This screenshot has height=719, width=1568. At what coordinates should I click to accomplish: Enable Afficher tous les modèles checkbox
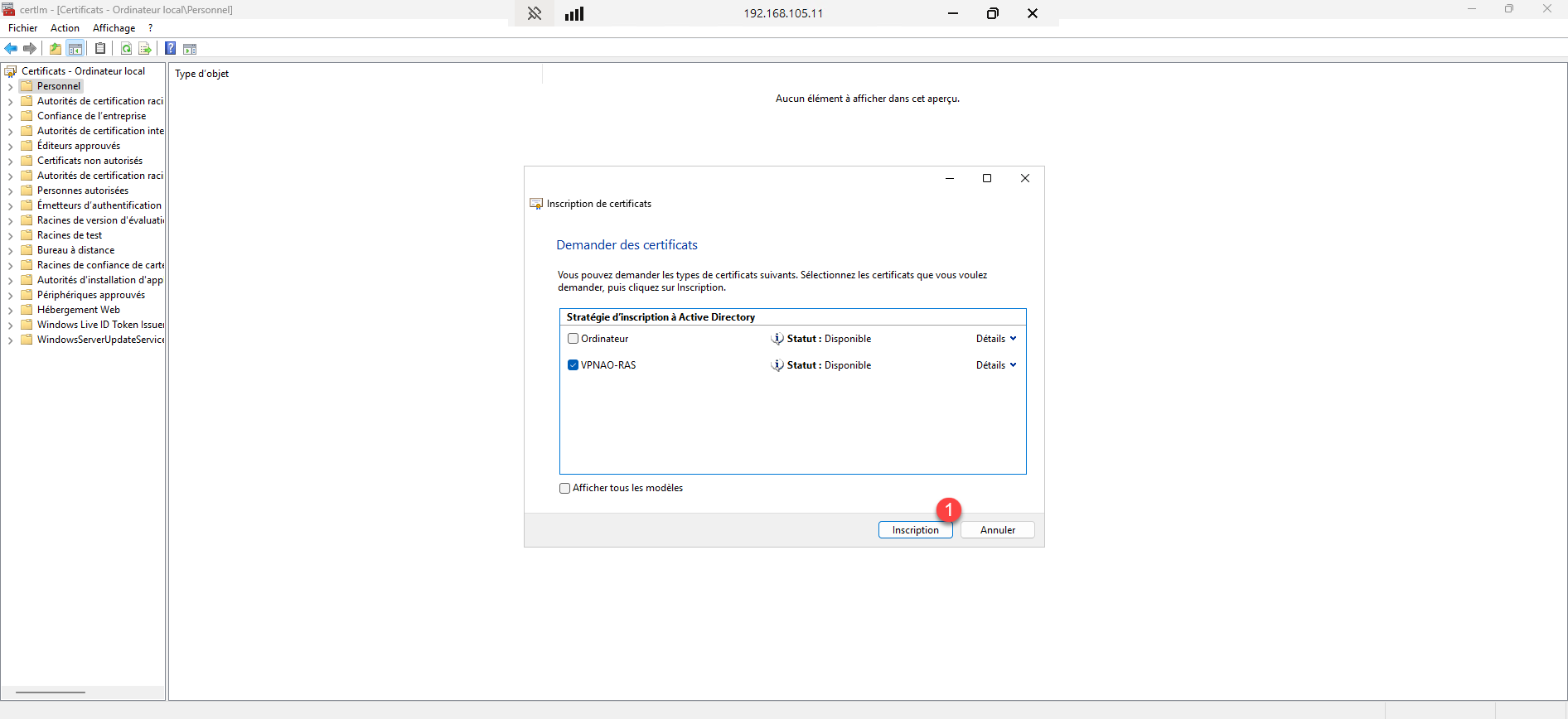(x=565, y=489)
